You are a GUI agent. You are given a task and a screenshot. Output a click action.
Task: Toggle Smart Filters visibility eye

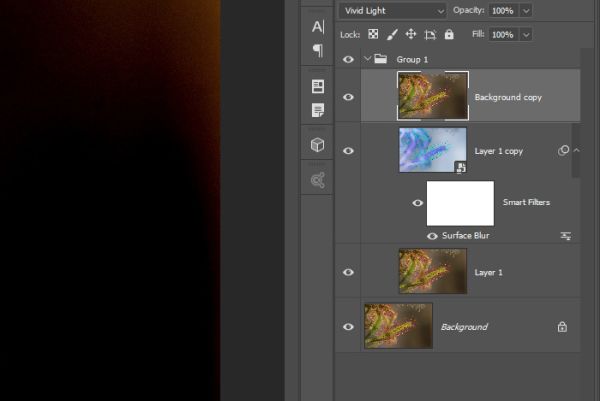coord(418,203)
